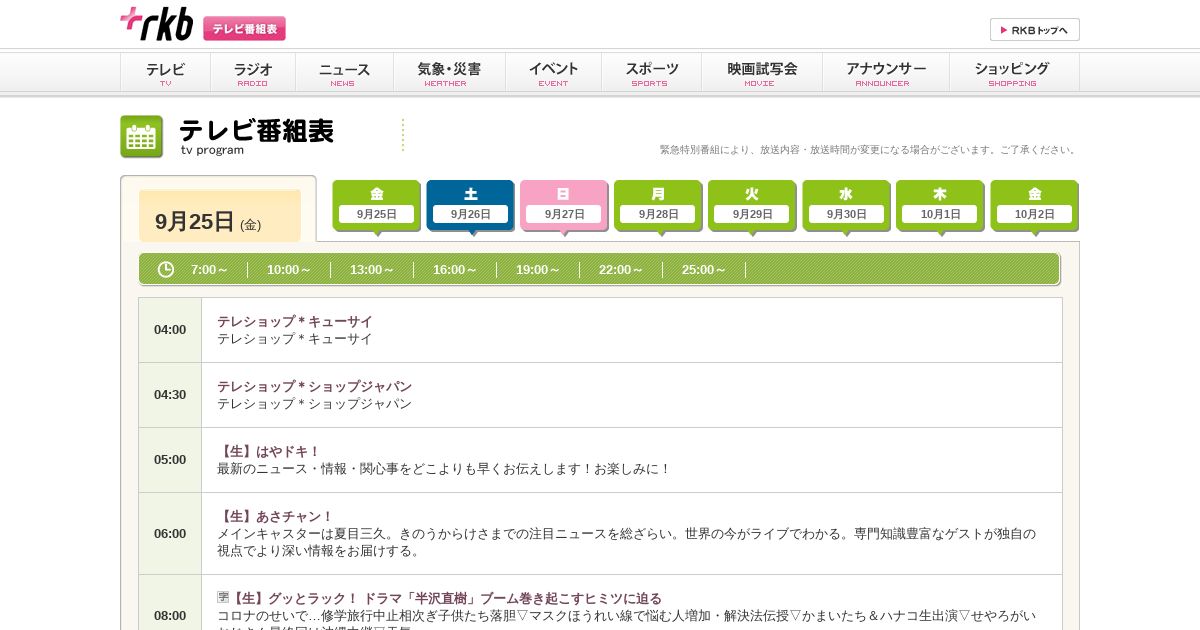Open program 【生】はやドキ！ title
The image size is (1200, 630).
click(x=269, y=451)
